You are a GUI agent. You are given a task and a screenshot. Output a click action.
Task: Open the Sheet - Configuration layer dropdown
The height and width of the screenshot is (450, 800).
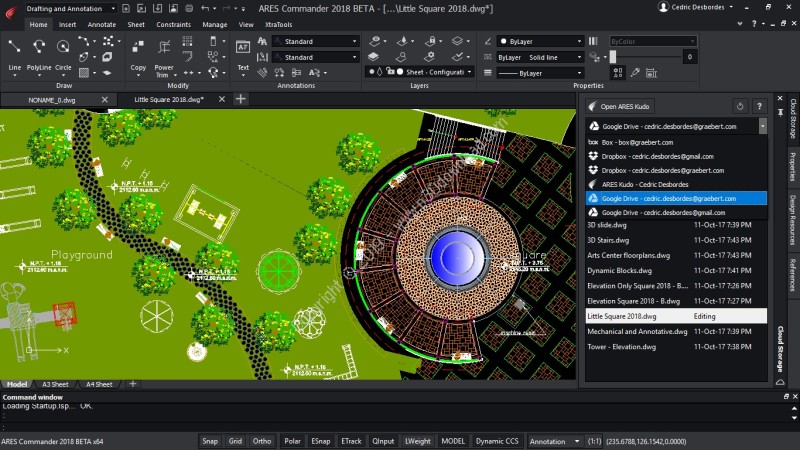click(x=419, y=72)
